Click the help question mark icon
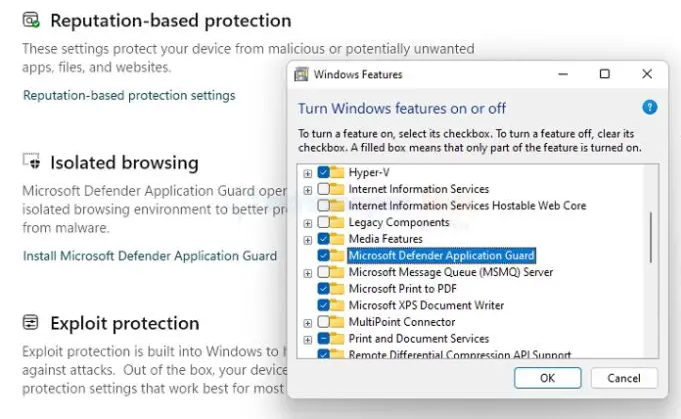 [x=650, y=107]
